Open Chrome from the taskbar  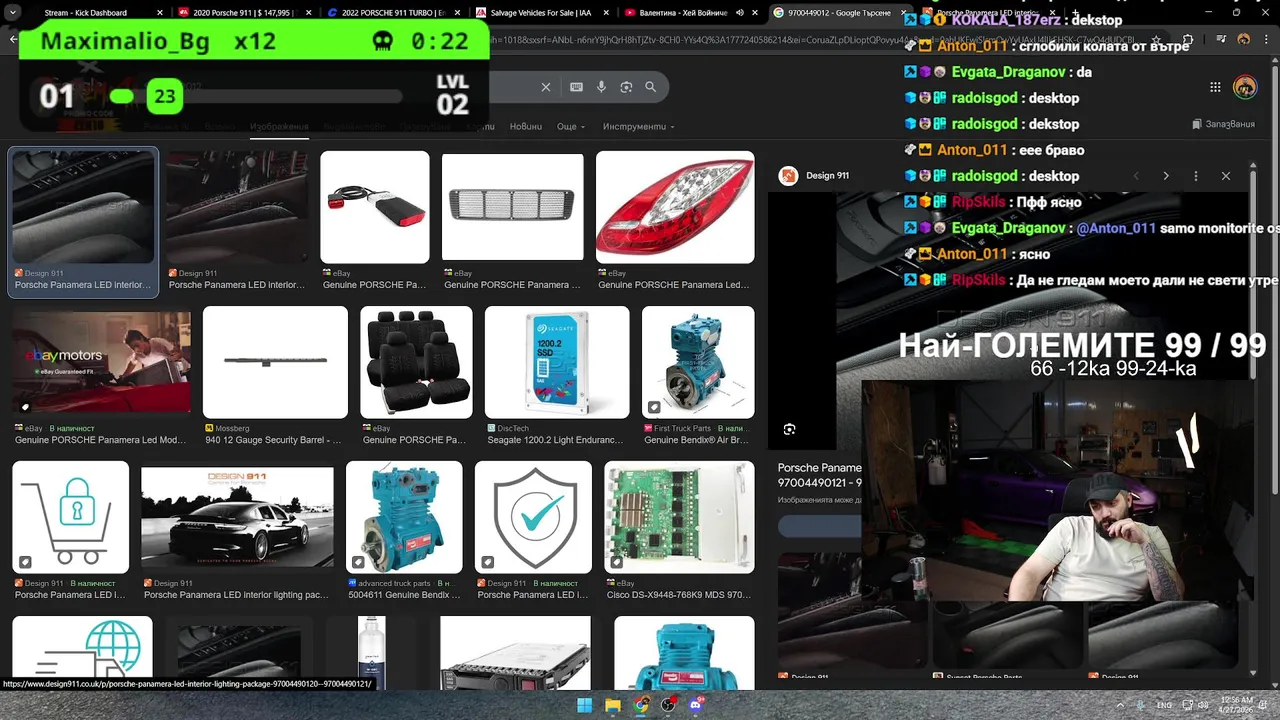[641, 705]
